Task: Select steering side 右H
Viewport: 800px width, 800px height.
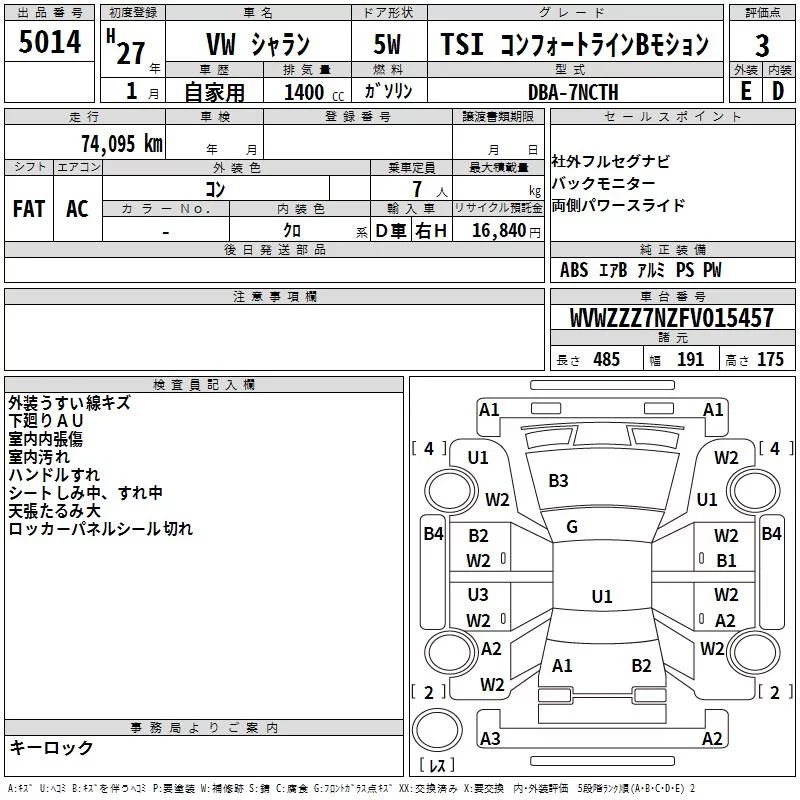Action: 431,231
